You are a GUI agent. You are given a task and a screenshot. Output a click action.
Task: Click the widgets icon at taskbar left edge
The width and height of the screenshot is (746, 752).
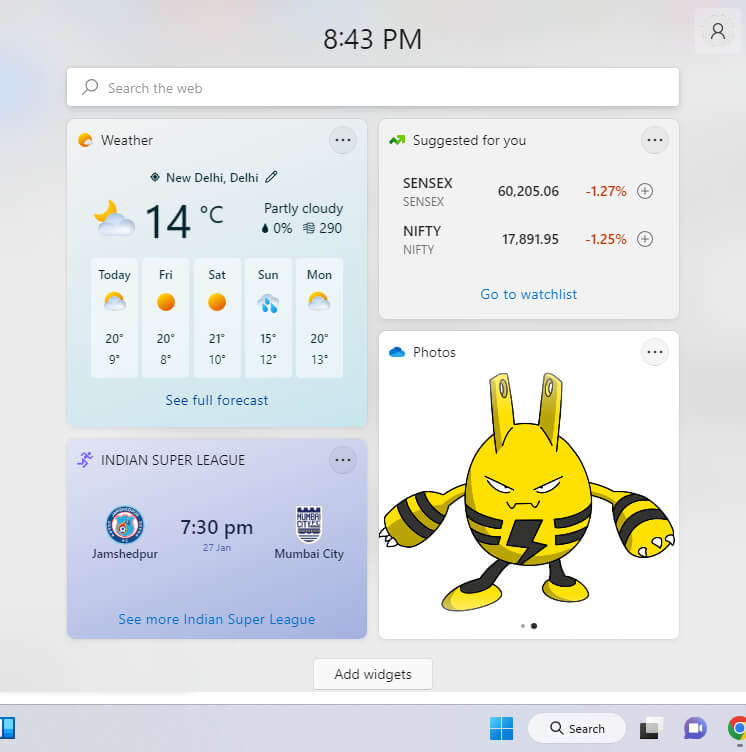point(7,728)
